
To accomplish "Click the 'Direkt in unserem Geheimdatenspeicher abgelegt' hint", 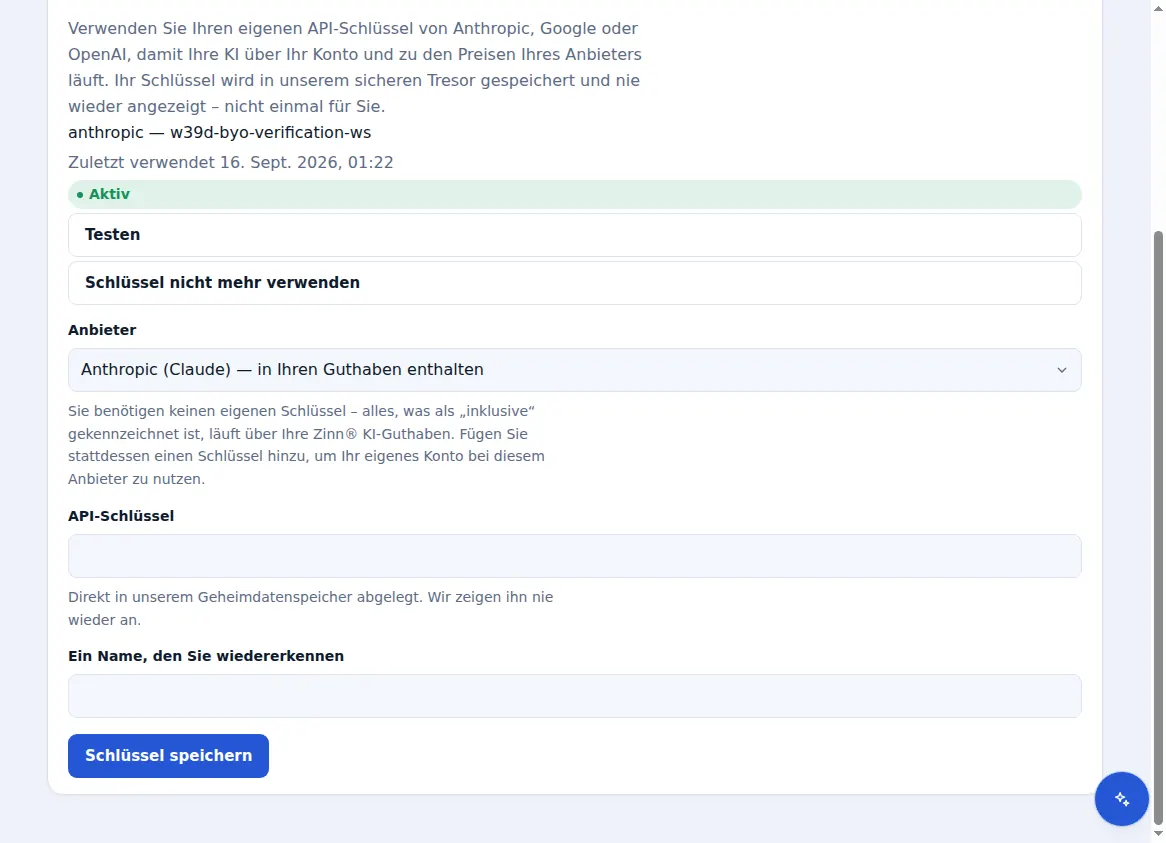I will [310, 608].
